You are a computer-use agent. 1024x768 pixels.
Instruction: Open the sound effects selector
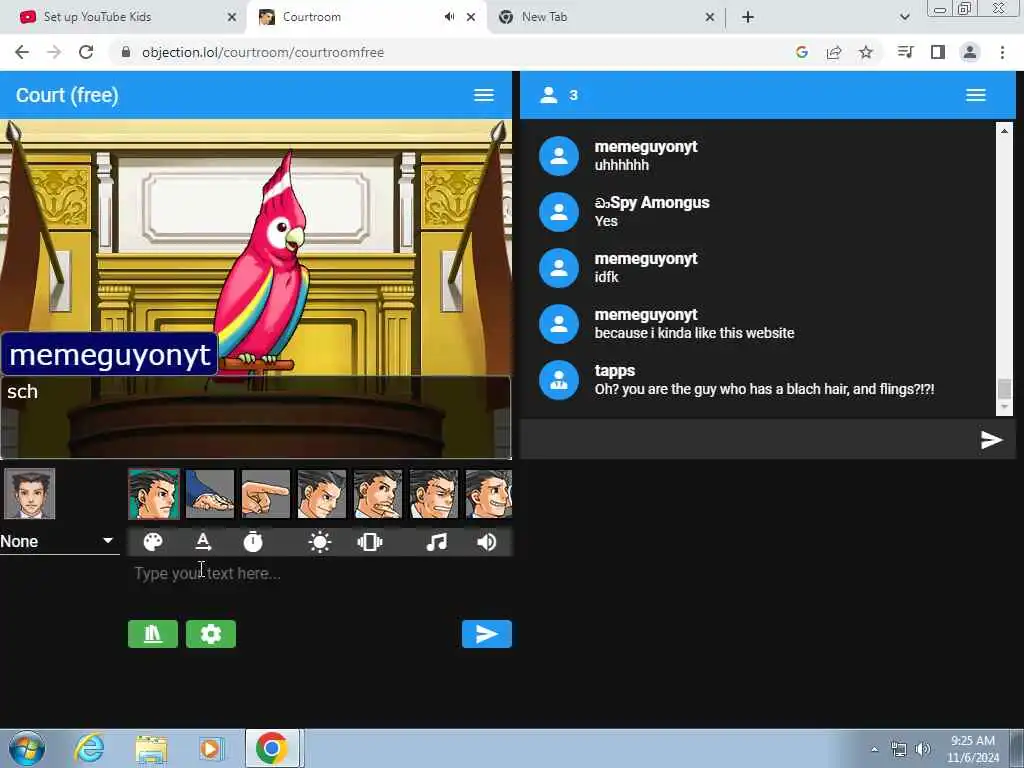click(x=487, y=542)
